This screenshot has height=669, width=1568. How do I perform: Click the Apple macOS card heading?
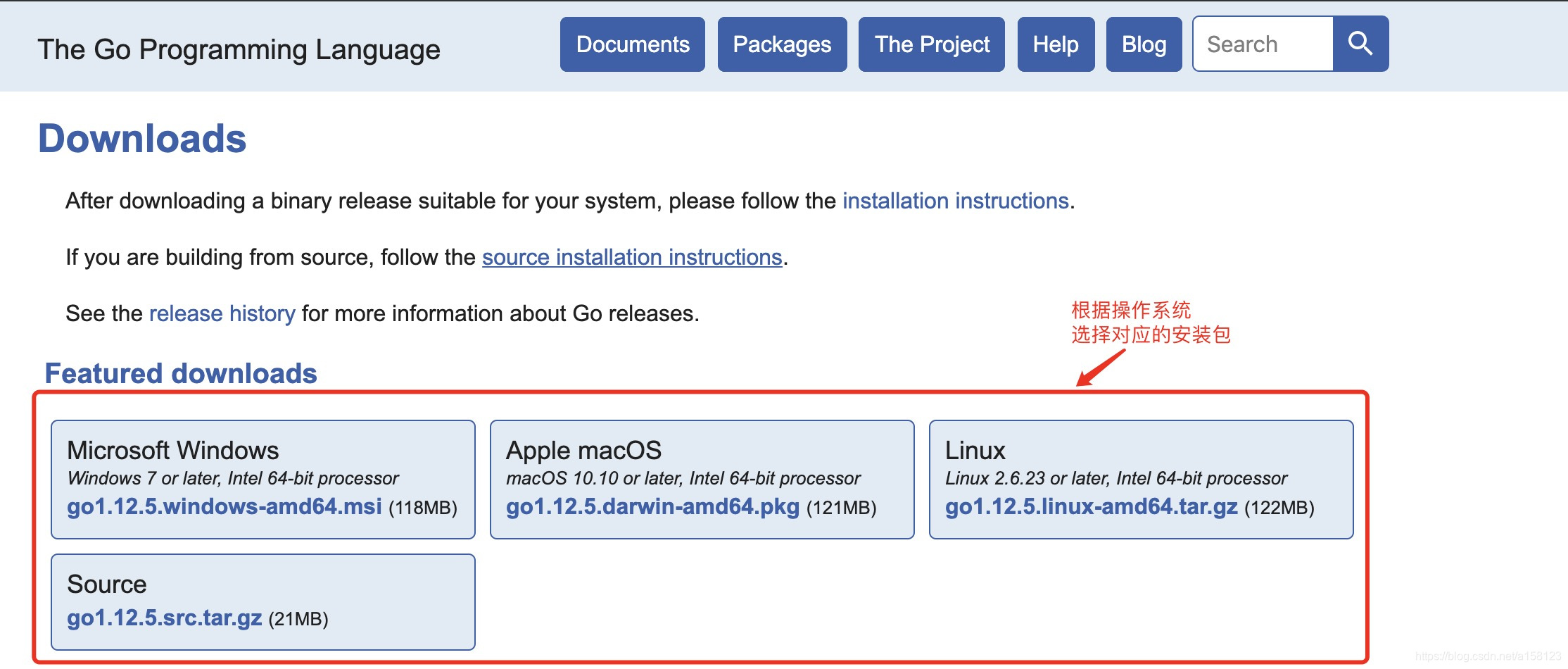point(584,450)
